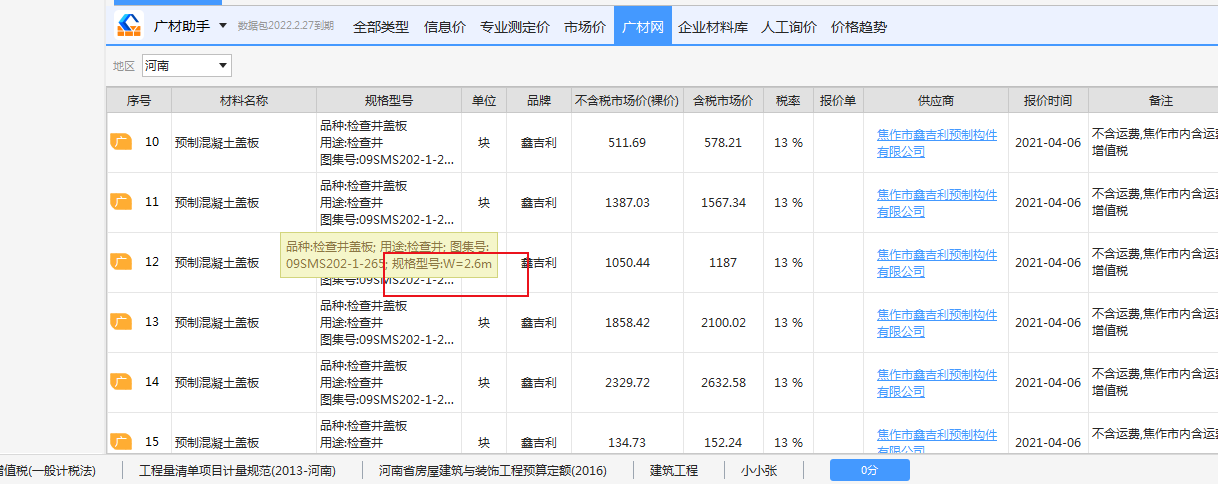Select tax-included price 578.21
Image resolution: width=1218 pixels, height=484 pixels.
pos(723,143)
